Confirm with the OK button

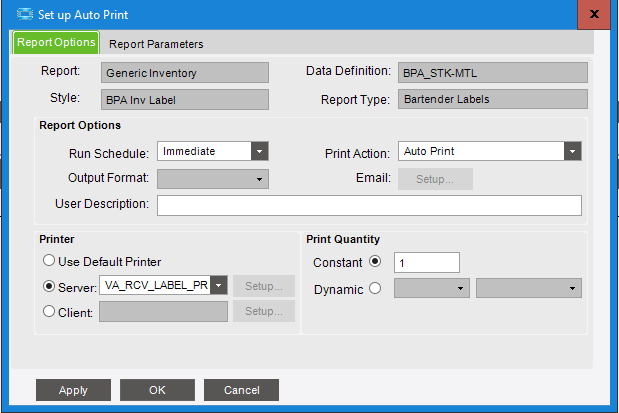click(157, 390)
